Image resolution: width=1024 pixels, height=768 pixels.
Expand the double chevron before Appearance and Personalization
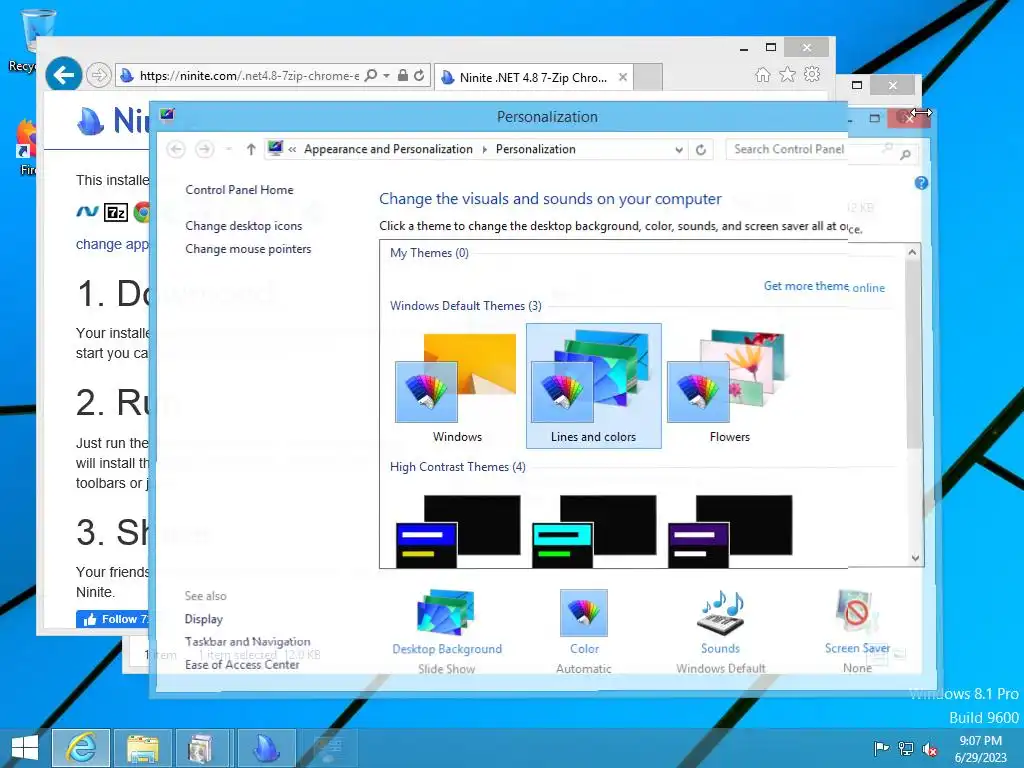292,150
